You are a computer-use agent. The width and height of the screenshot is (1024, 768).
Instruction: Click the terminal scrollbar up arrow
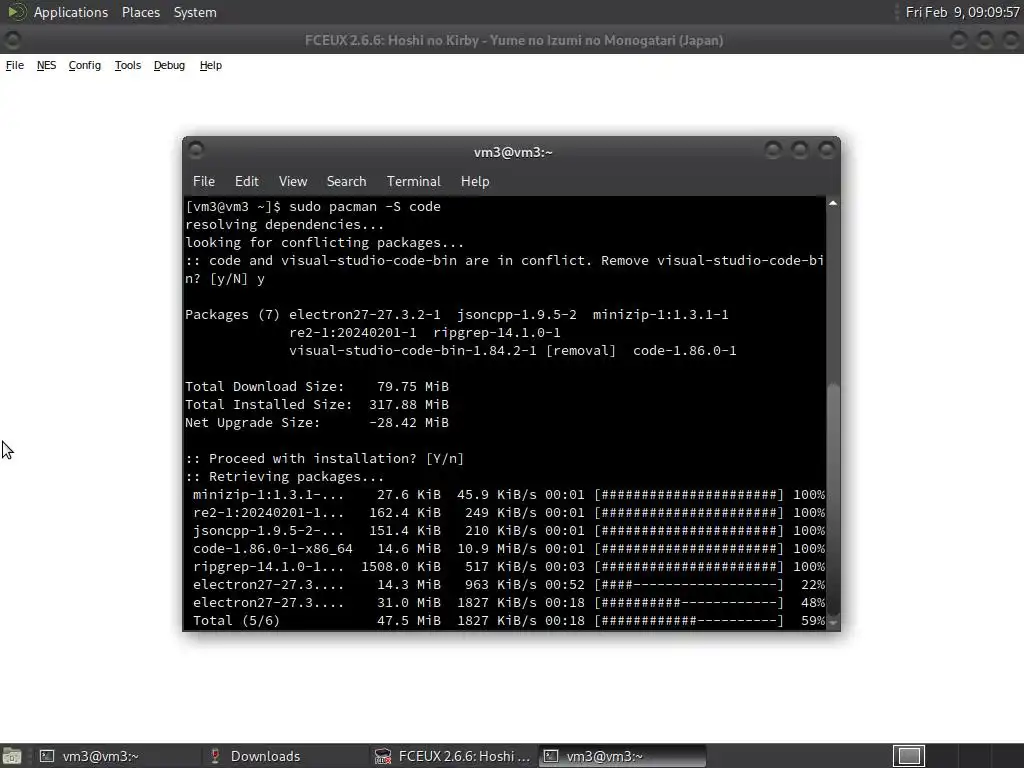tap(833, 204)
